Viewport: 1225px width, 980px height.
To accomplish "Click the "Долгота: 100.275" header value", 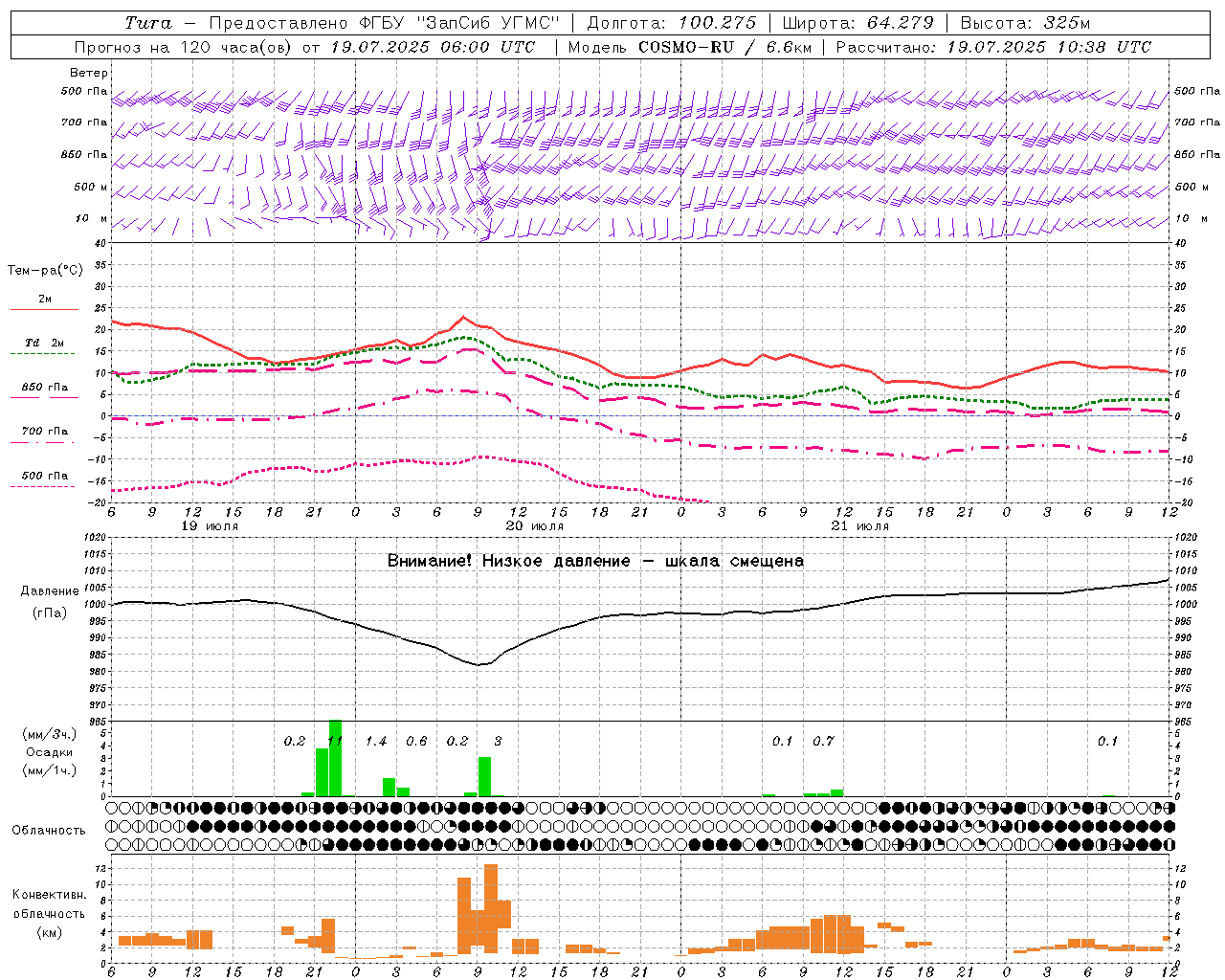I will (x=672, y=23).
